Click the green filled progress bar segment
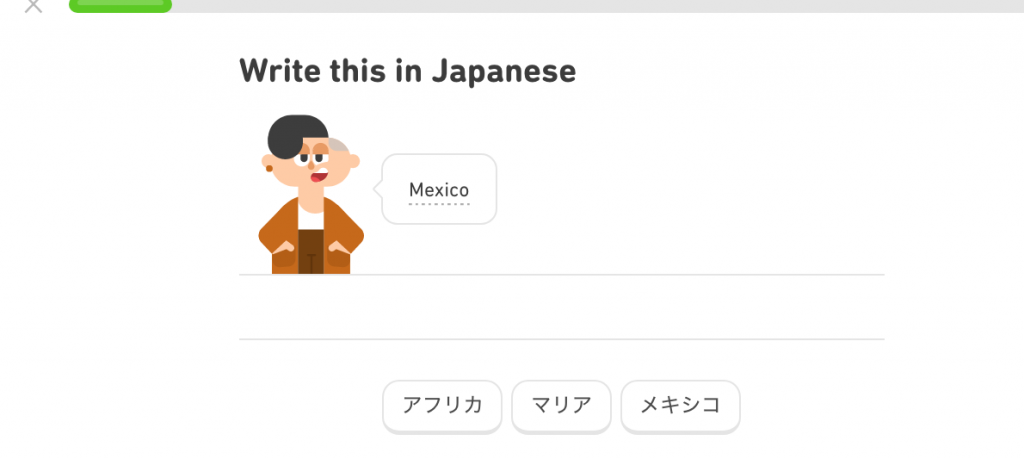1024x459 pixels. 120,5
